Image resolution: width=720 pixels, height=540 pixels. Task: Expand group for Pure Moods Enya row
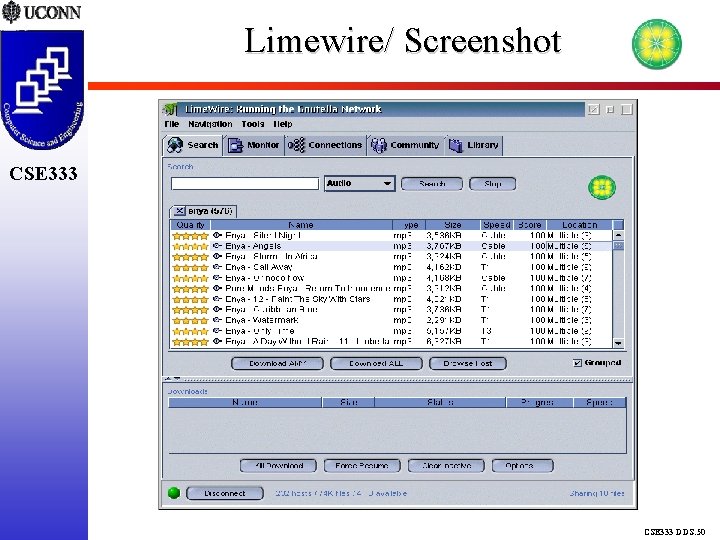(218, 288)
